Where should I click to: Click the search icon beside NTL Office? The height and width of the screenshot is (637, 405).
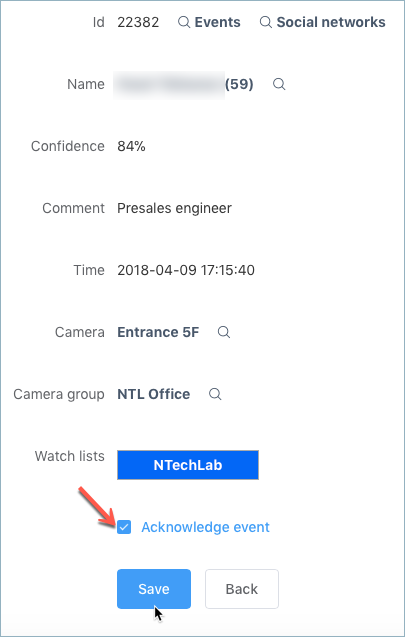point(215,394)
